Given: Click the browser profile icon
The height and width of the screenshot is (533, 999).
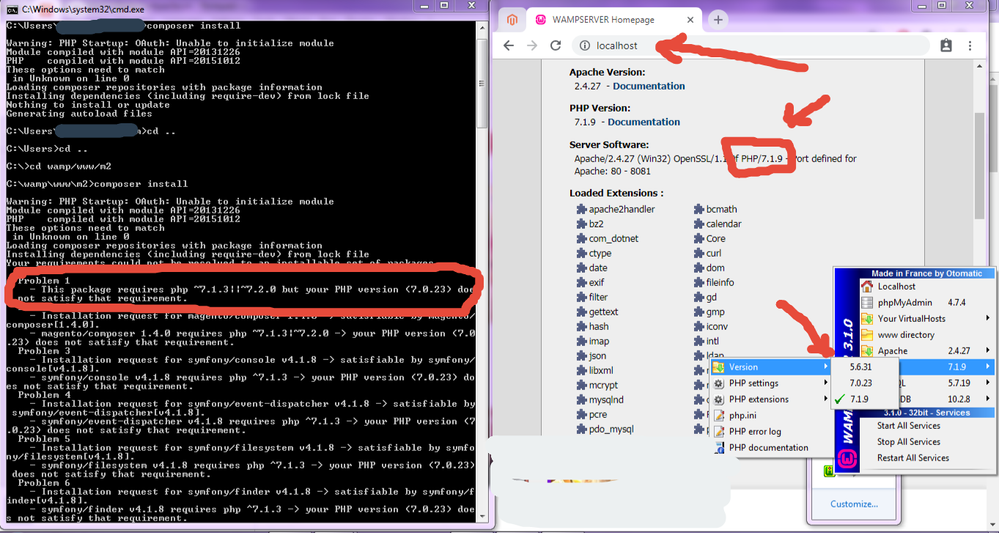Looking at the screenshot, I should click(946, 46).
